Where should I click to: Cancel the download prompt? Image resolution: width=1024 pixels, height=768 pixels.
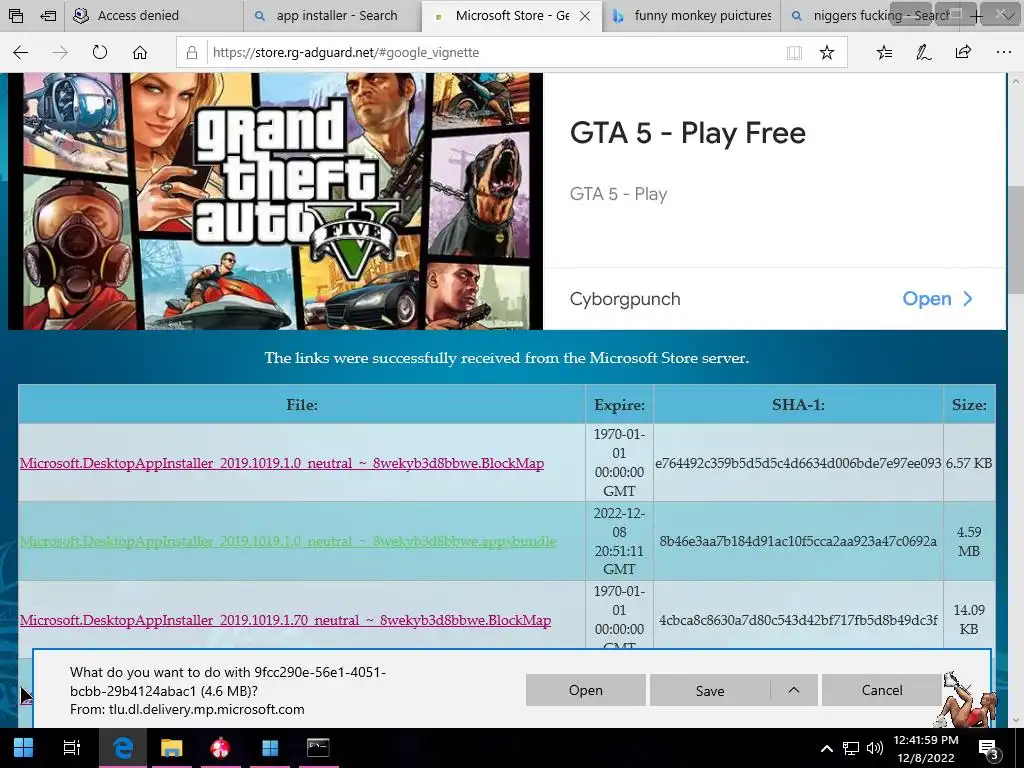click(x=882, y=690)
